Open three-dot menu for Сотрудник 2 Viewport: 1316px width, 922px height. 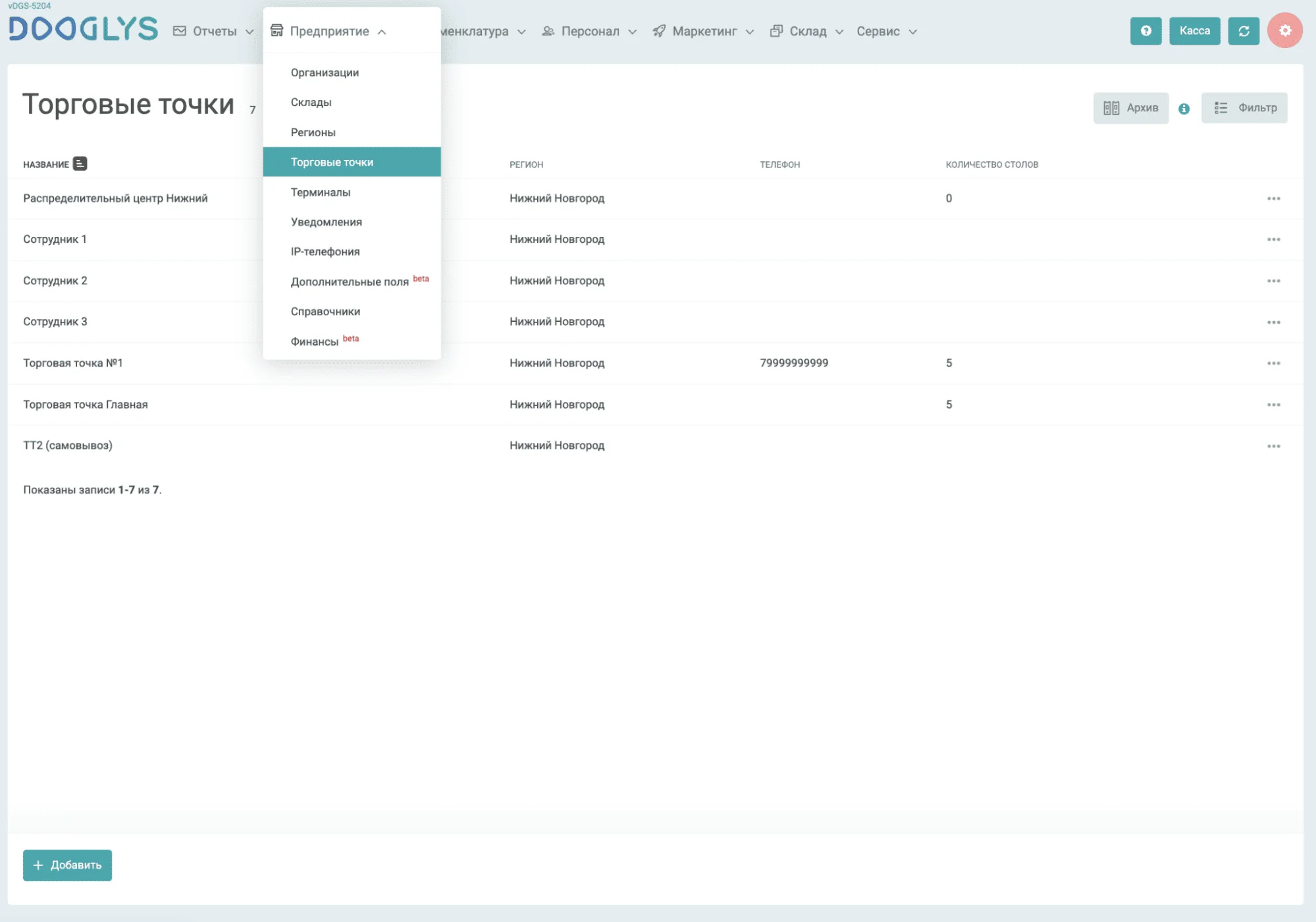1273,281
